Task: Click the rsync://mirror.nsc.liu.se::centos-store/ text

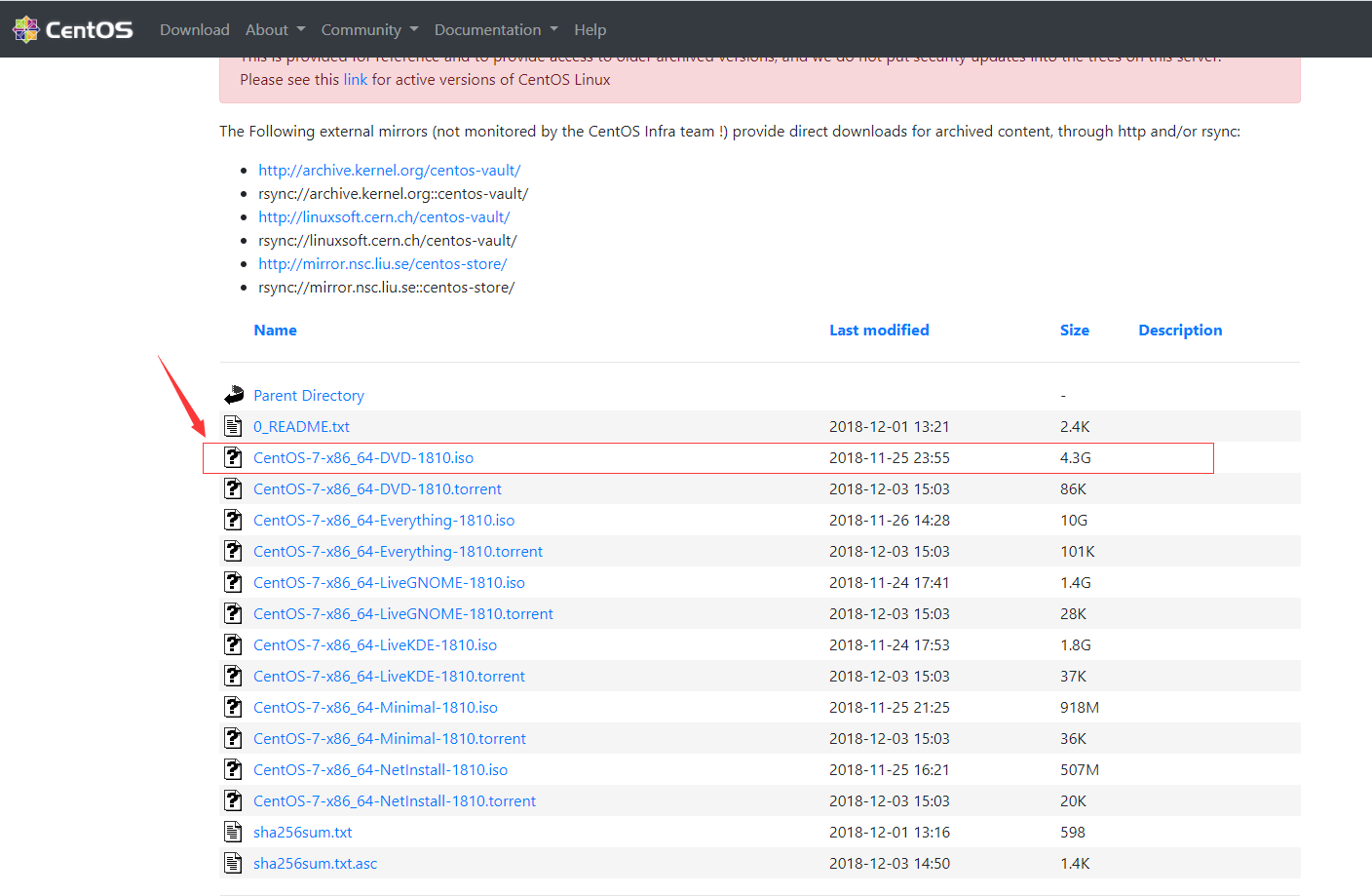Action: [x=387, y=287]
